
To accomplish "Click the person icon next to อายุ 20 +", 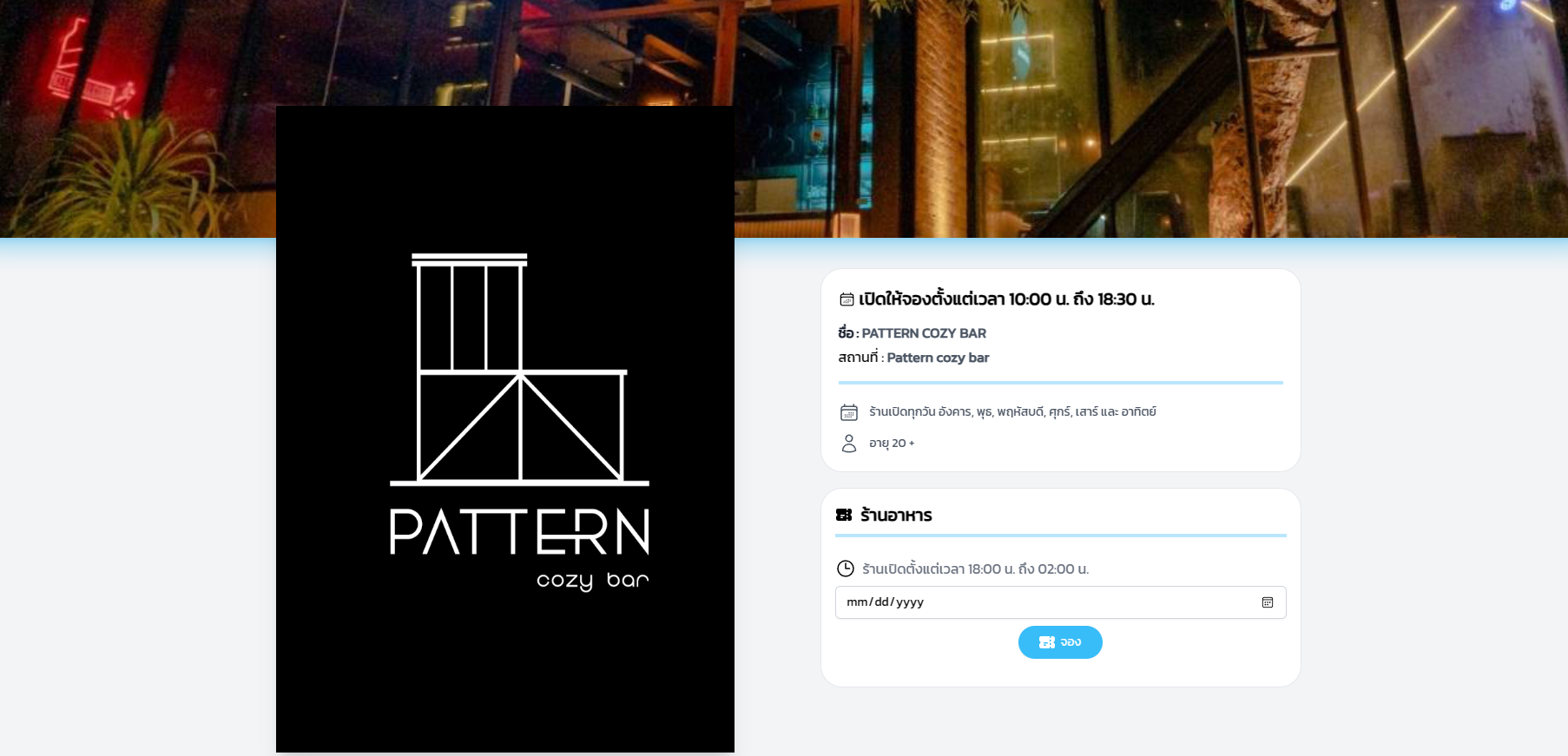I will click(849, 444).
